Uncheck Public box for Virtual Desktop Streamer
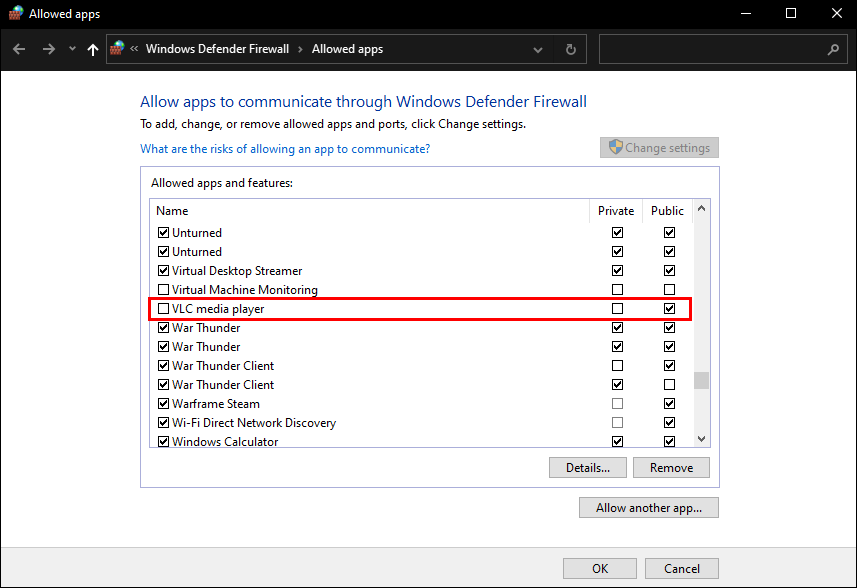857x588 pixels. (x=669, y=271)
